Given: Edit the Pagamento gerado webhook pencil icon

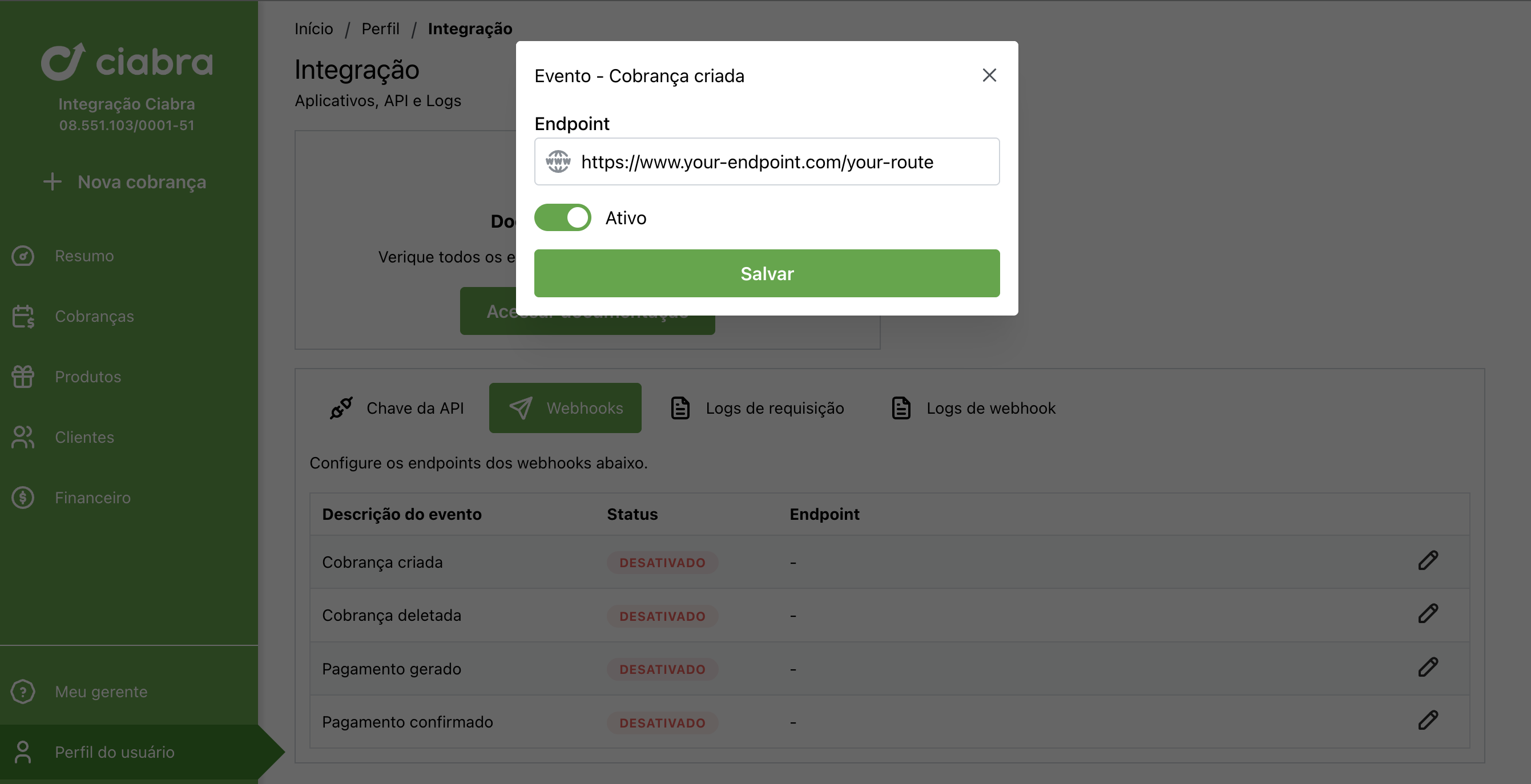Looking at the screenshot, I should click(x=1428, y=667).
